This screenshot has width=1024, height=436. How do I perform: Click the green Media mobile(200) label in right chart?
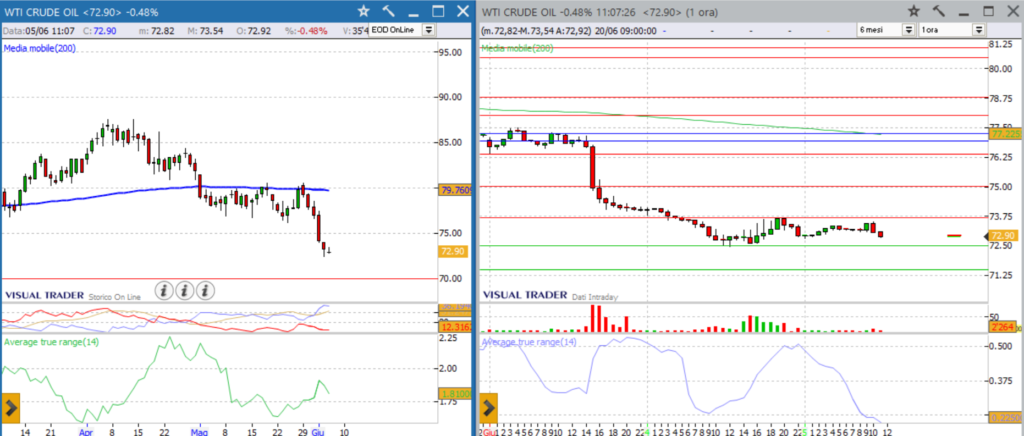[517, 48]
